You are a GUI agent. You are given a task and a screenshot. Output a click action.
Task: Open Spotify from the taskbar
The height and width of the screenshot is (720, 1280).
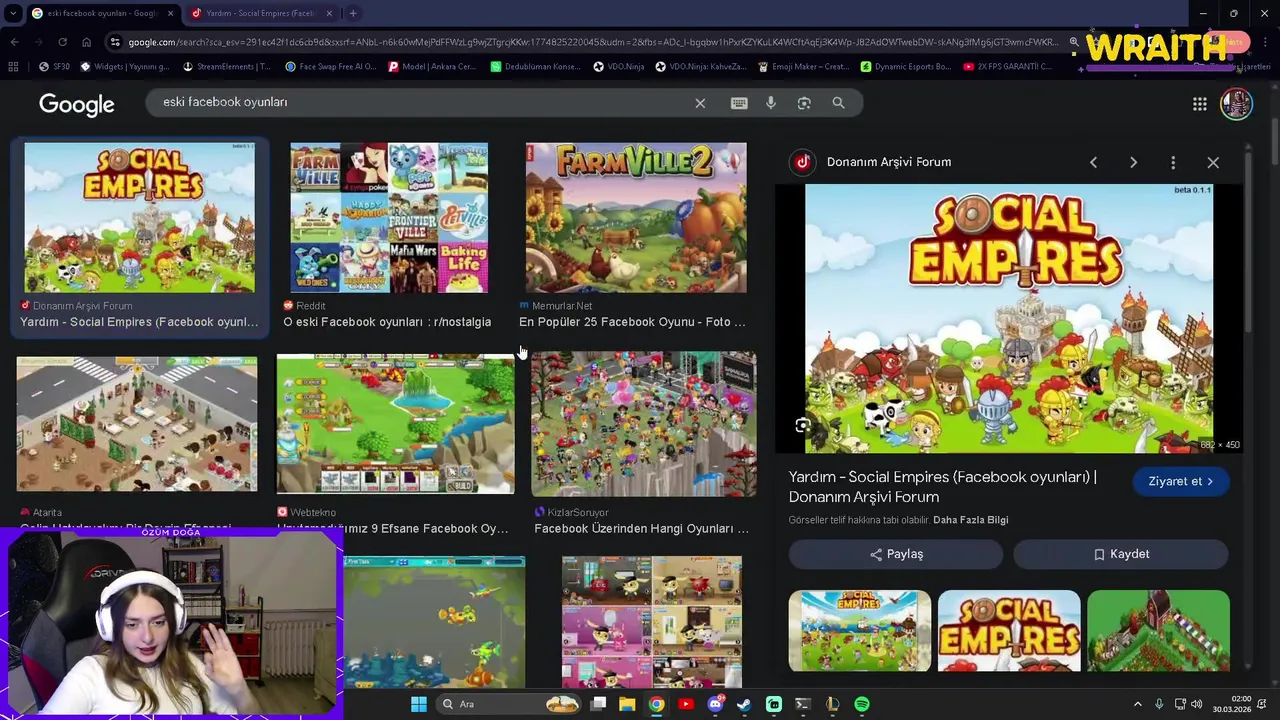pos(862,704)
